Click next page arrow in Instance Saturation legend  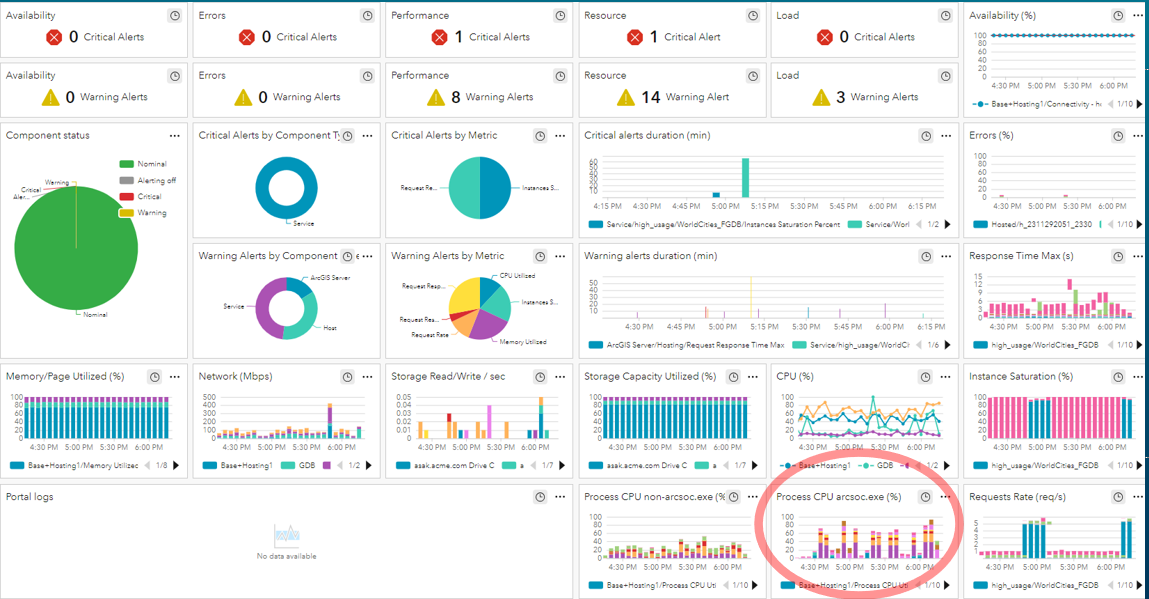pos(1139,465)
